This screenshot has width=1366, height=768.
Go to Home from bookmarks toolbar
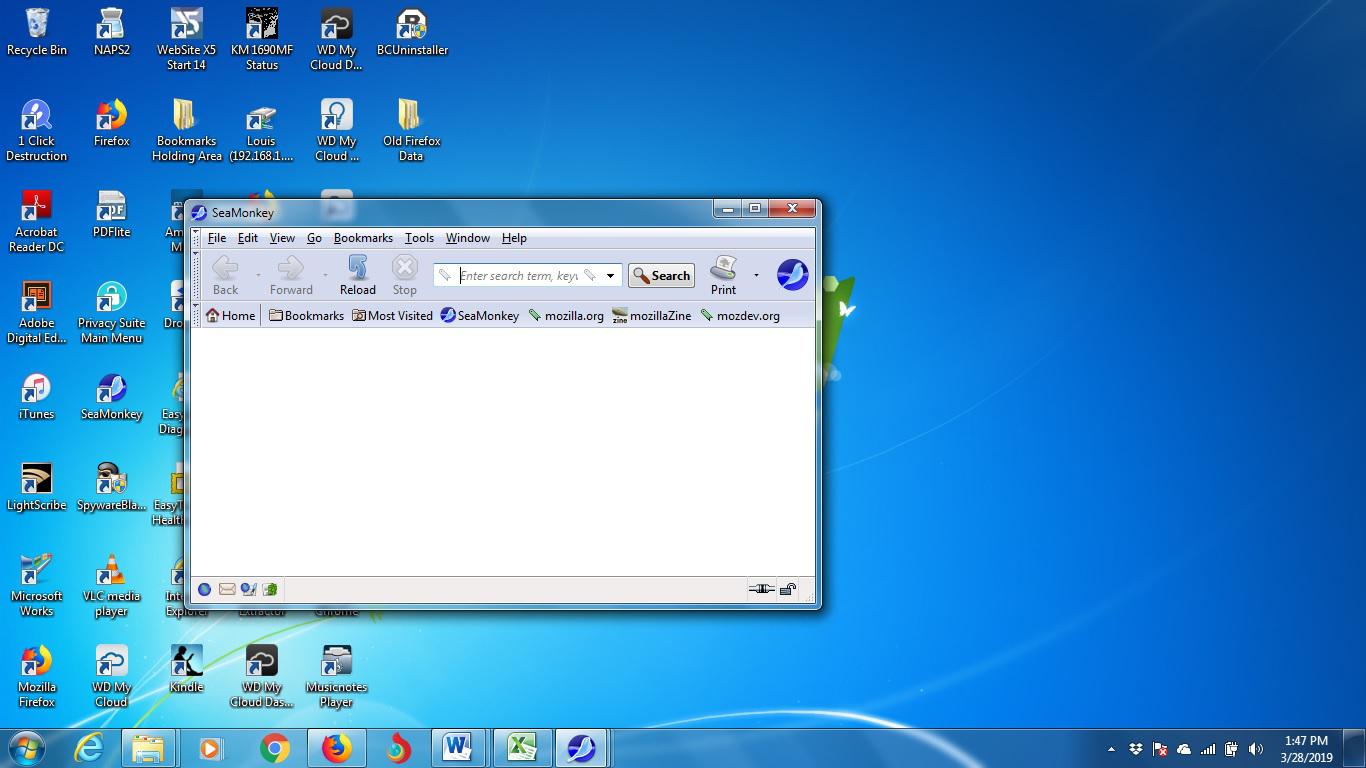click(x=230, y=315)
